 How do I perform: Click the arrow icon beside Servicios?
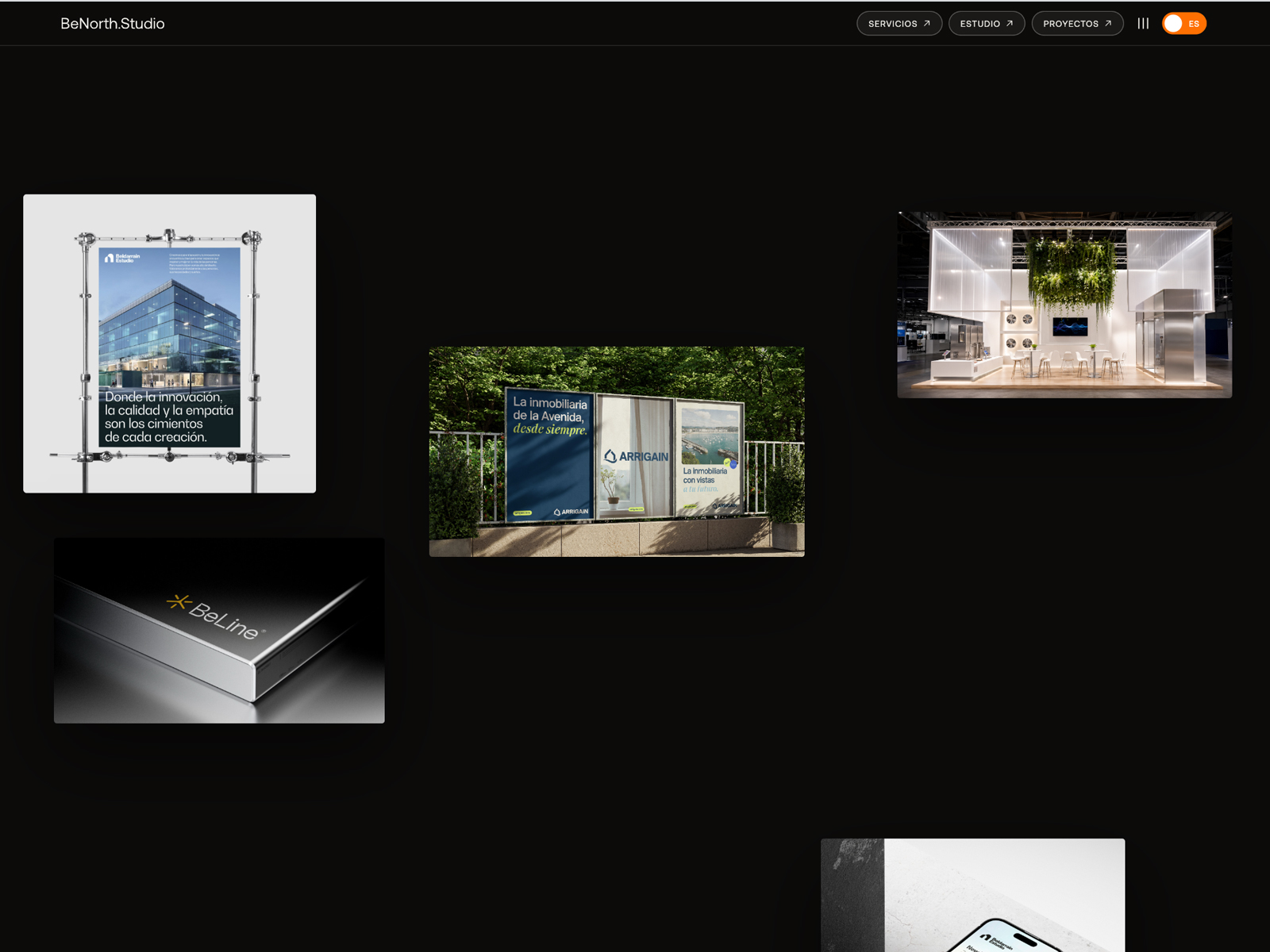pyautogui.click(x=926, y=24)
